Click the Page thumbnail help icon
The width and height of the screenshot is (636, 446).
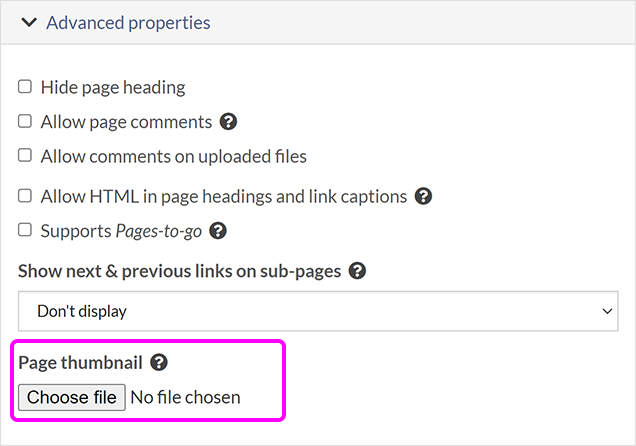click(x=158, y=363)
